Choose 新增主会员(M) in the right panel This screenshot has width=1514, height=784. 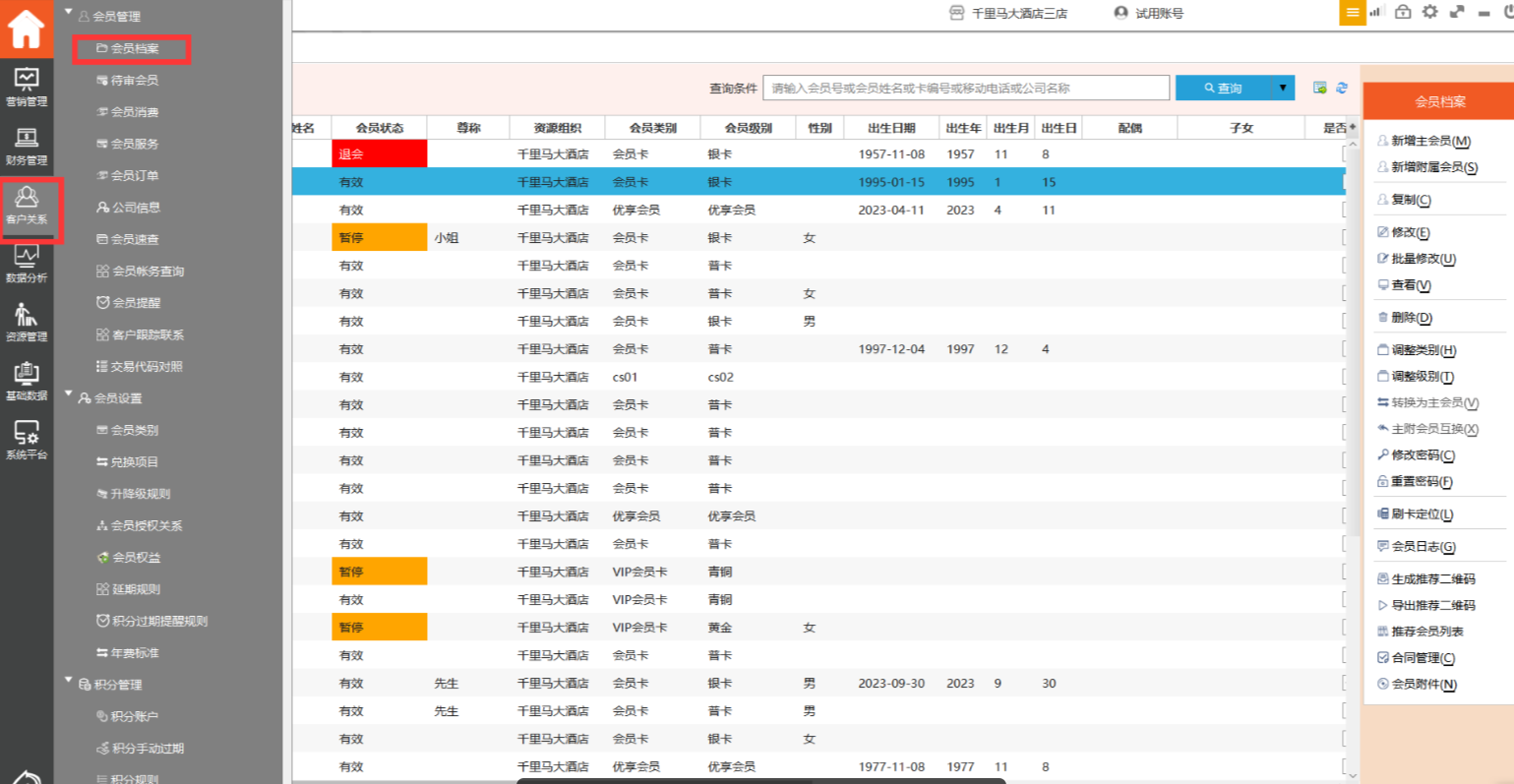pyautogui.click(x=1430, y=142)
